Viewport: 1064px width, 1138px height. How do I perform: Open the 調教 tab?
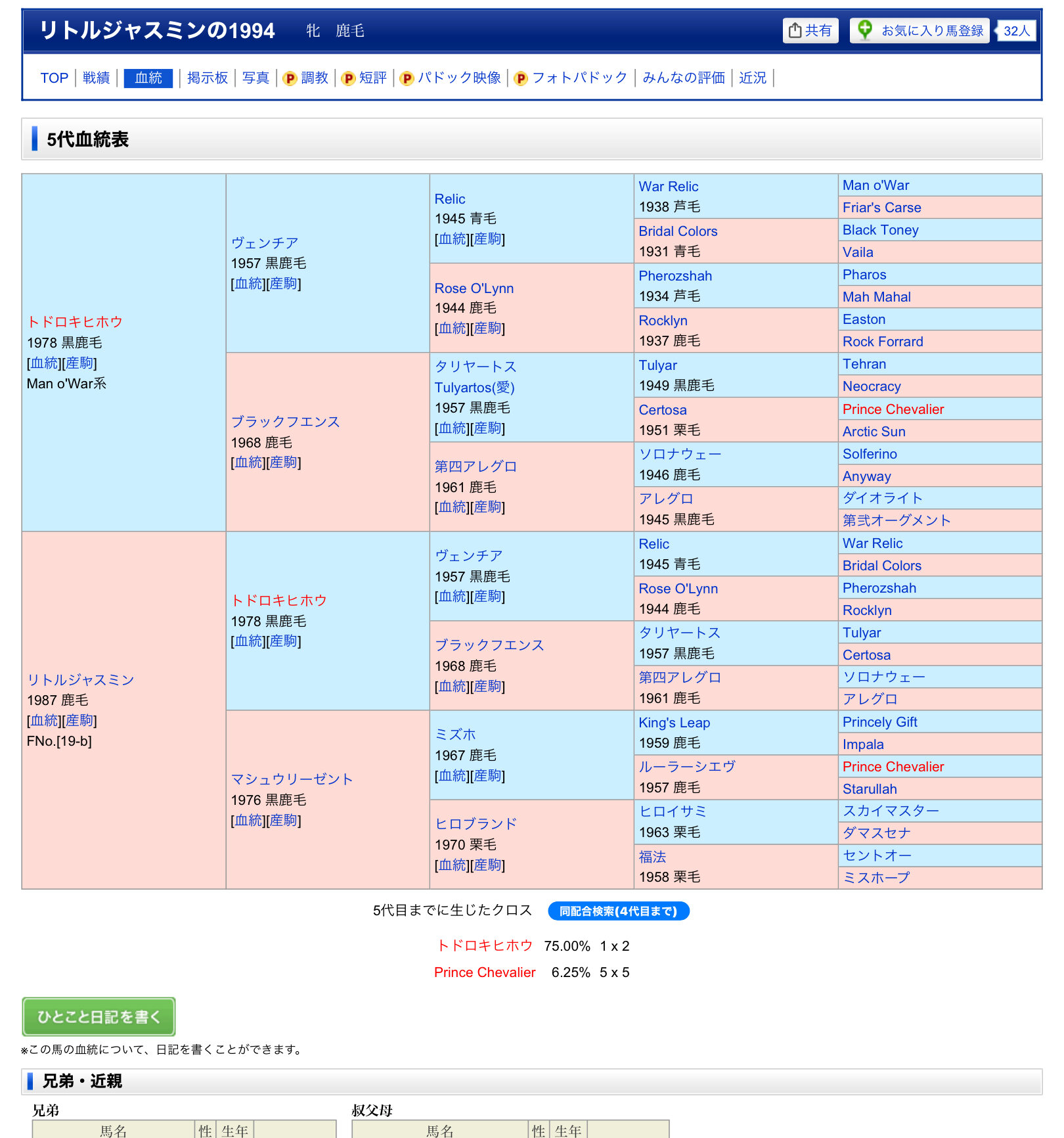tap(315, 78)
